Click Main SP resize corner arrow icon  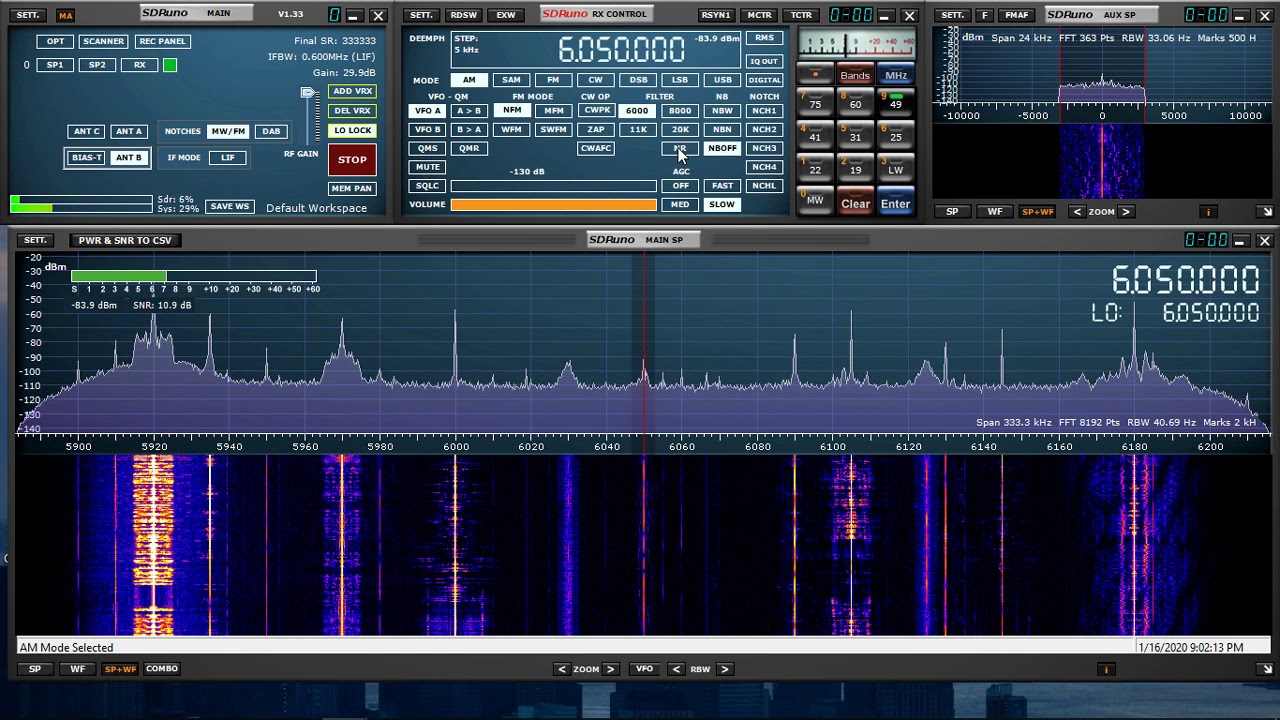click(1266, 669)
